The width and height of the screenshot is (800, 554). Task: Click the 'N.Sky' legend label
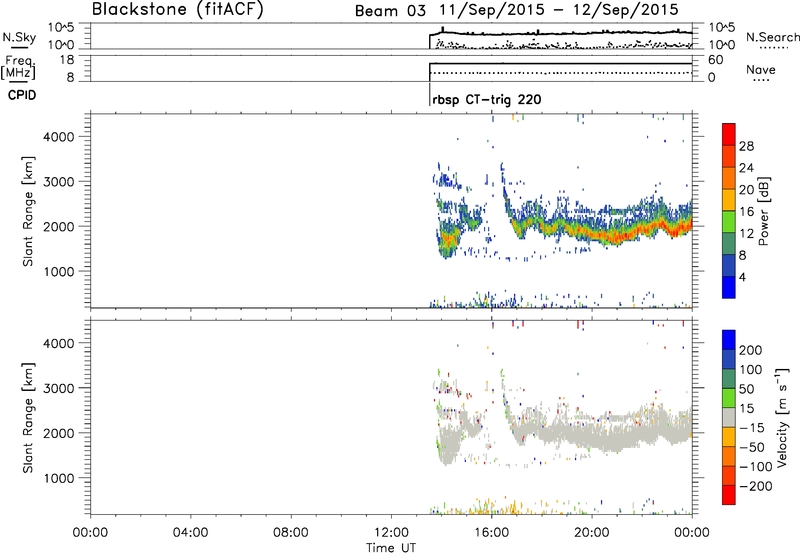click(19, 37)
